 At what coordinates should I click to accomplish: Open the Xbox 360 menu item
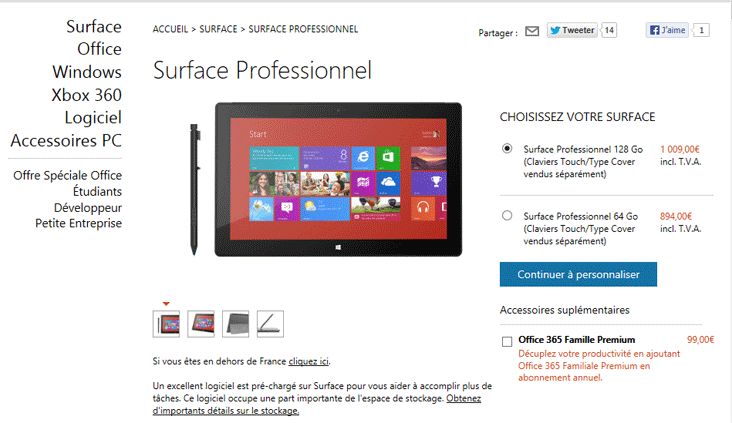coord(87,95)
